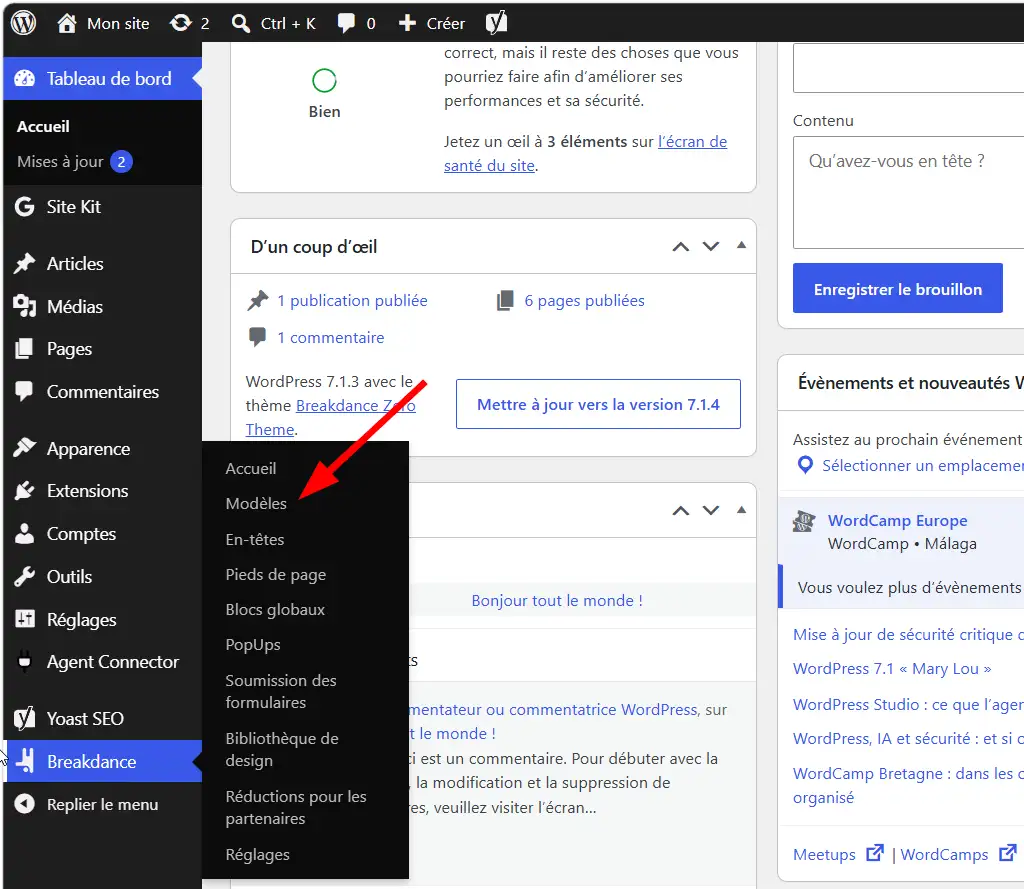This screenshot has width=1024, height=889.
Task: Click Enregistrer le brouillon button
Action: pos(897,288)
